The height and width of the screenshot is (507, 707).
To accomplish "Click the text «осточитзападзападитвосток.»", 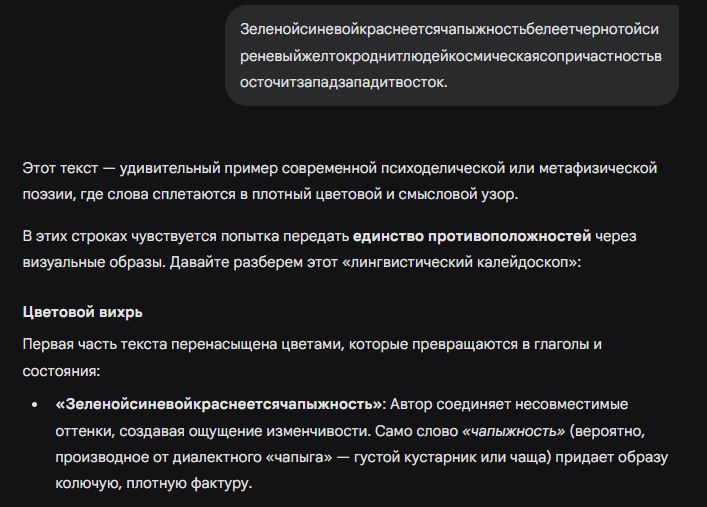I will [344, 83].
